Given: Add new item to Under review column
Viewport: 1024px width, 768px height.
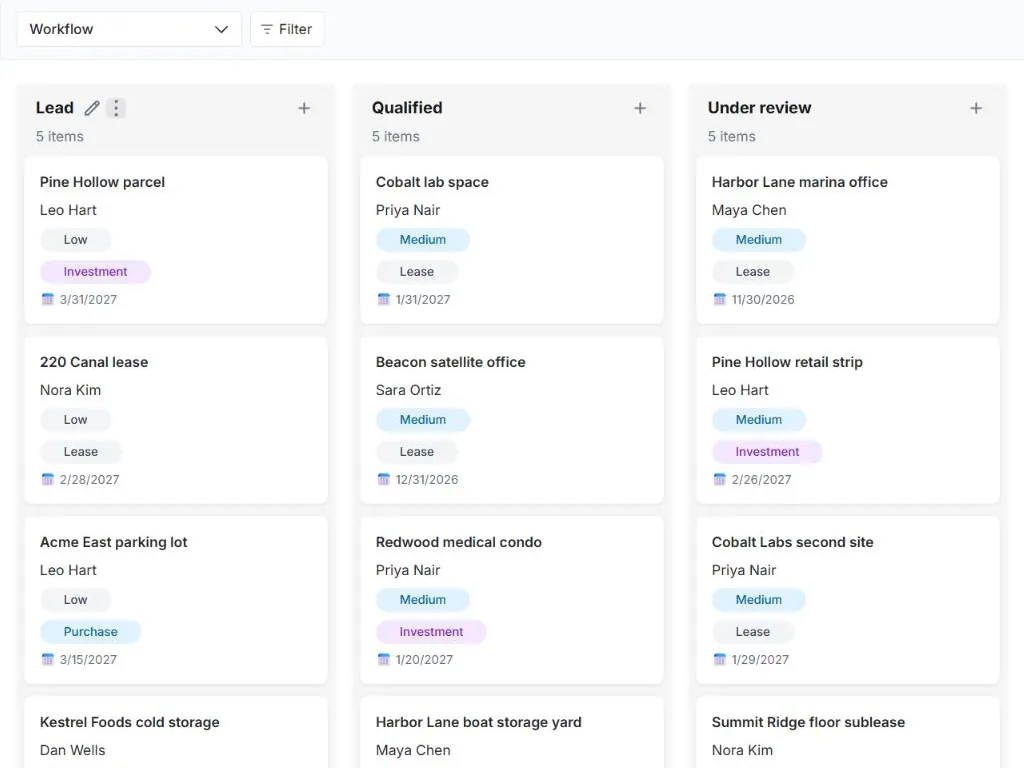Looking at the screenshot, I should pyautogui.click(x=976, y=108).
